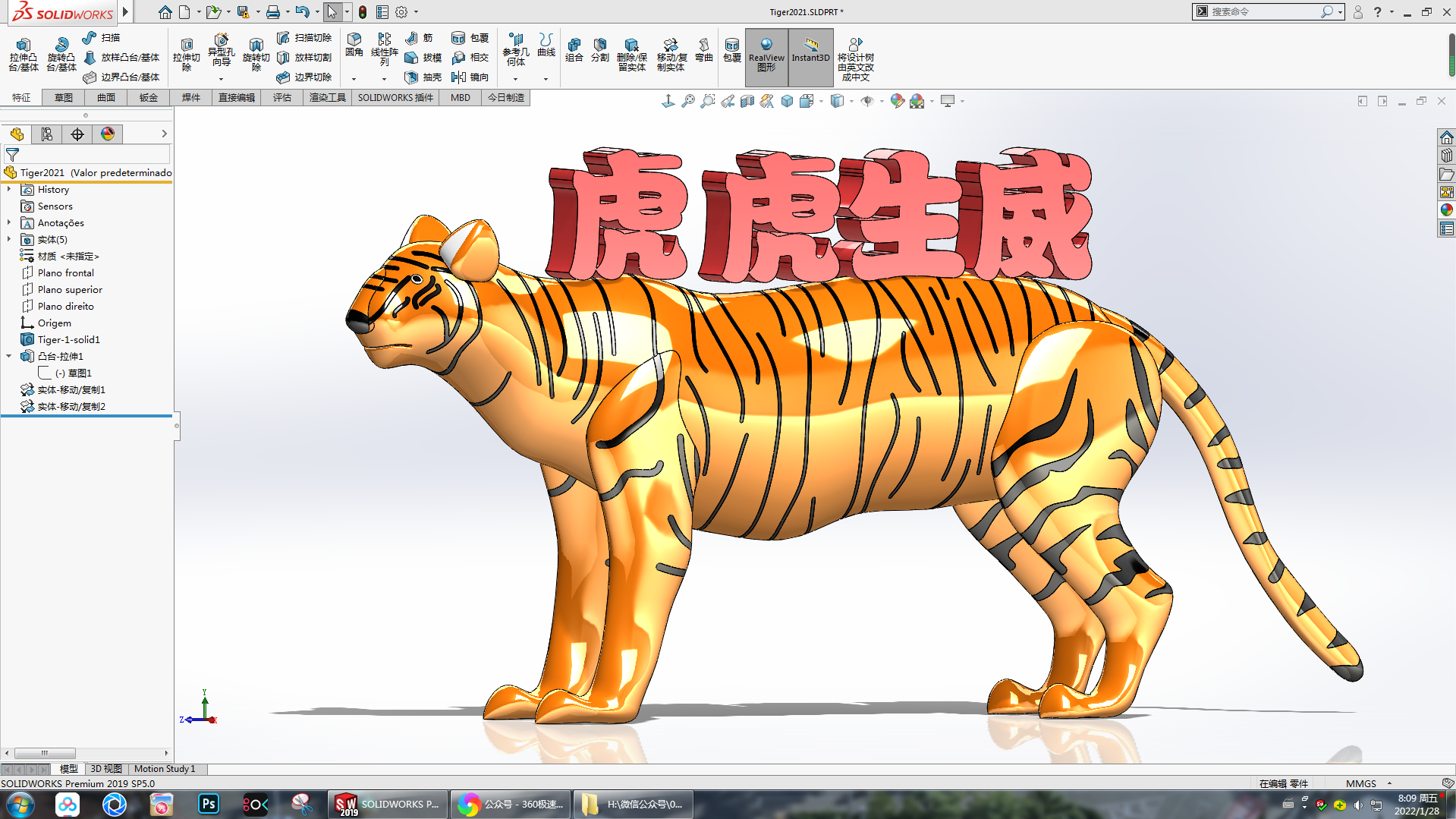Viewport: 1456px width, 819px height.
Task: Click the 拔模 draft tool
Action: [x=423, y=57]
